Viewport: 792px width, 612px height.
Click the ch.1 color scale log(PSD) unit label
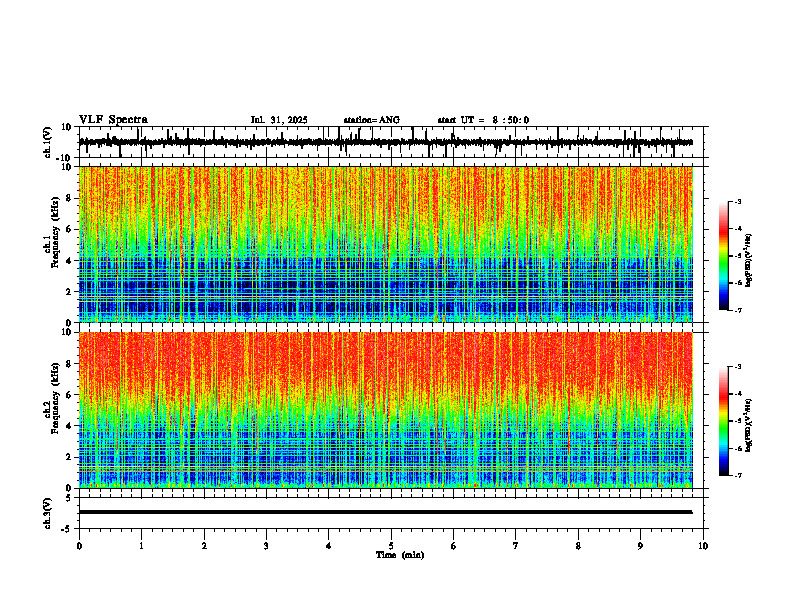pos(749,261)
